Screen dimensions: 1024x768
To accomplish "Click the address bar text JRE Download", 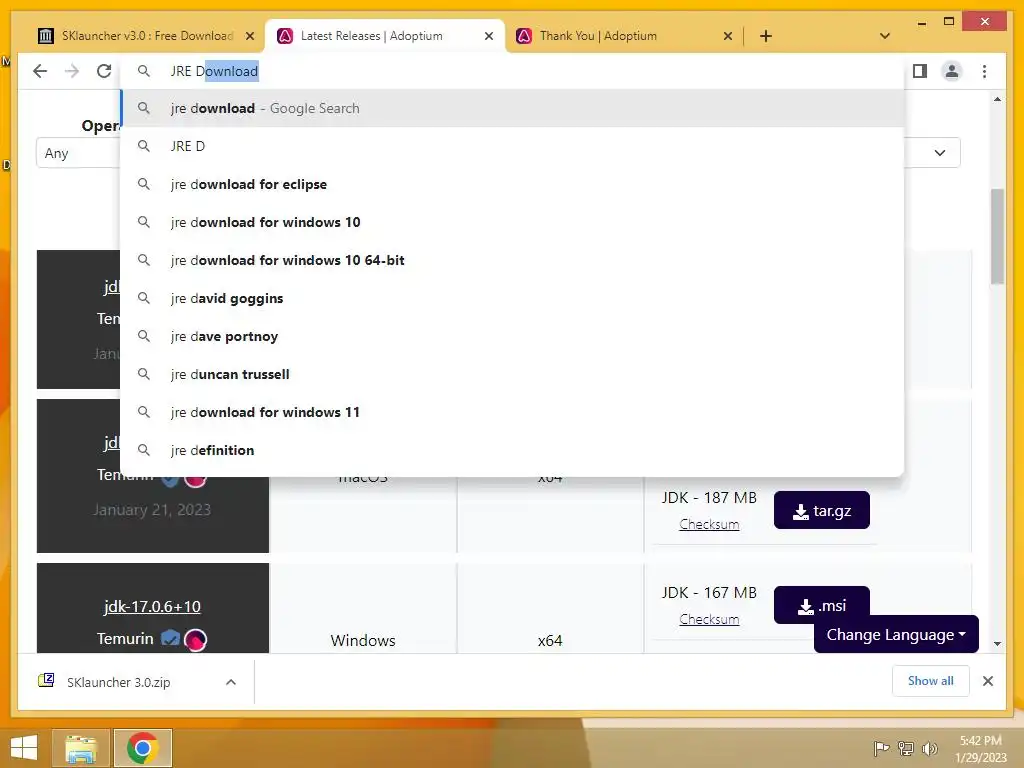I will tap(214, 71).
